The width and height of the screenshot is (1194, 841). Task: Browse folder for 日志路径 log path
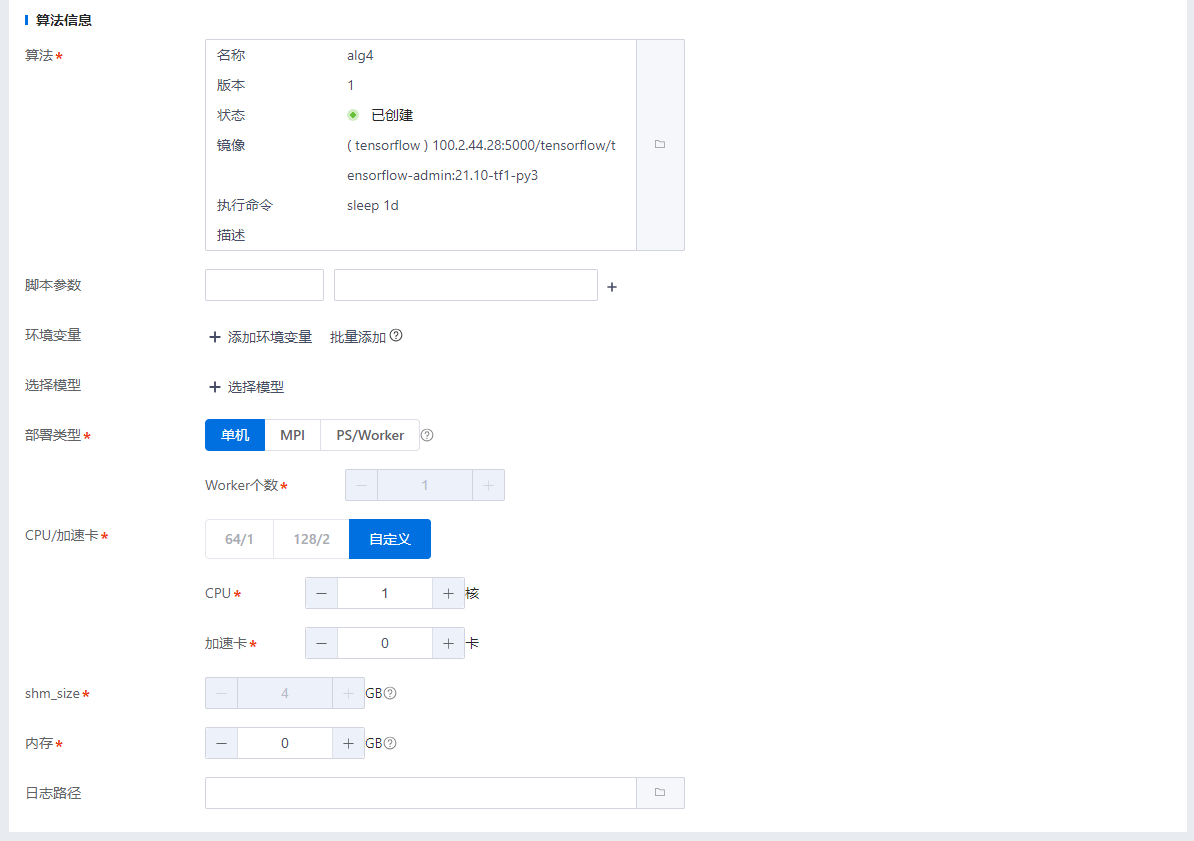coord(660,793)
